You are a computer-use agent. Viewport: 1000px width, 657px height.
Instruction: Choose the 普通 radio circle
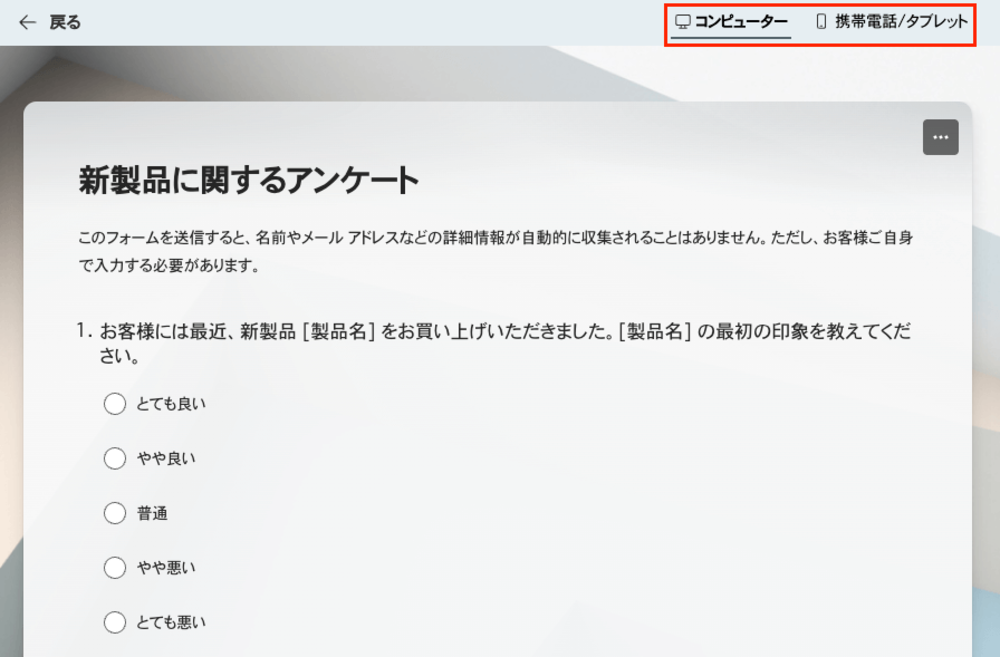coord(115,514)
